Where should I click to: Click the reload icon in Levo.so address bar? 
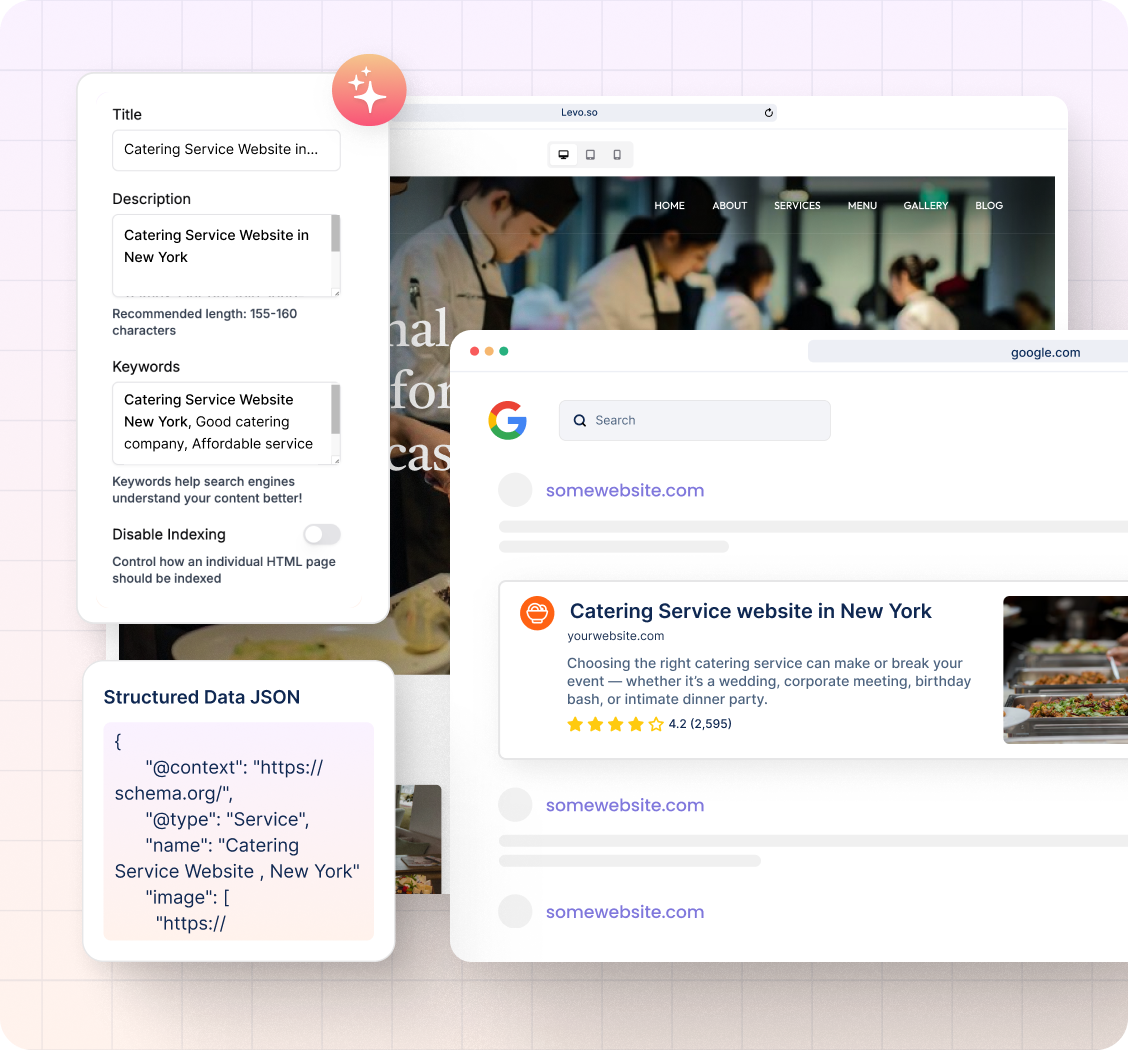click(x=768, y=113)
